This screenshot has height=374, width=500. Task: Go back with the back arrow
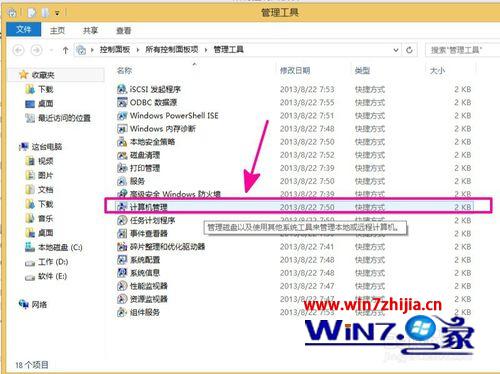[19, 50]
